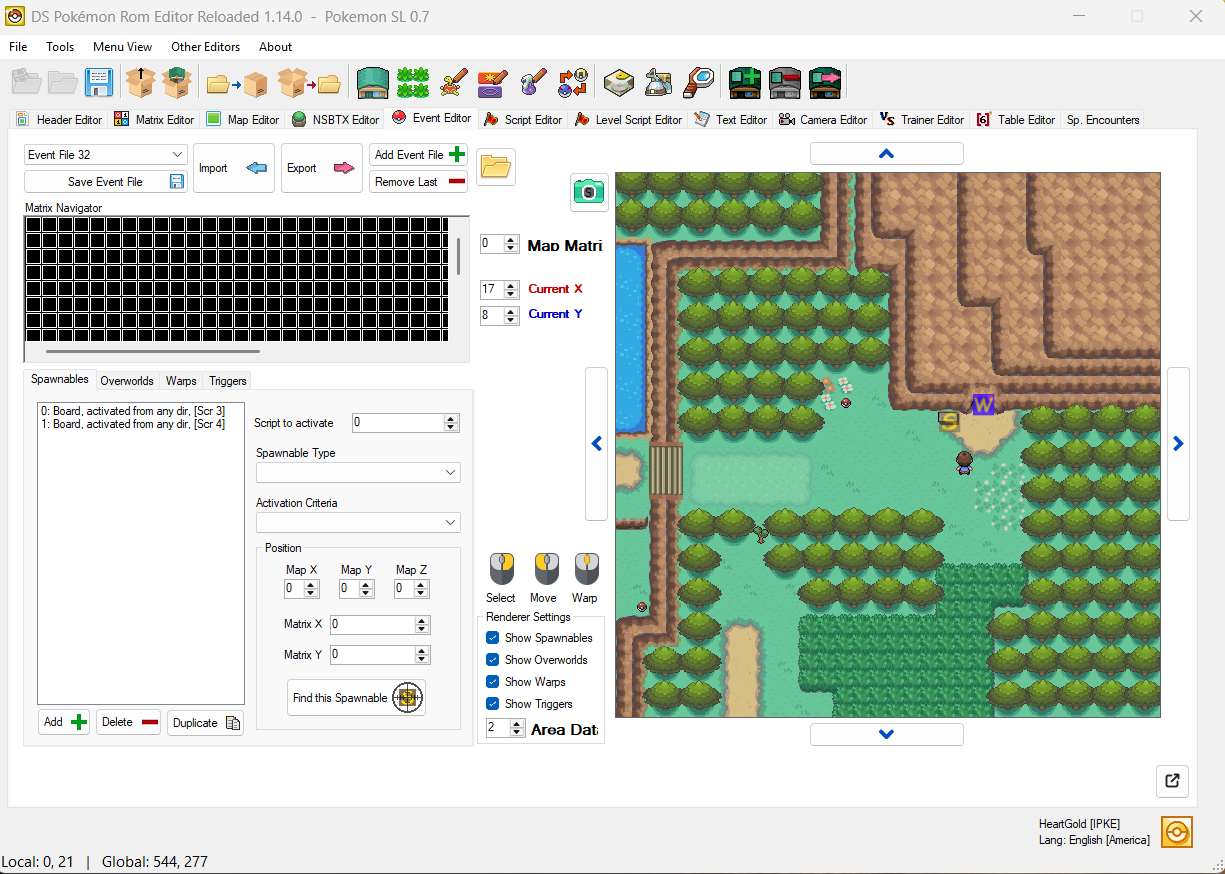Toggle Show Overworlds checkbox
This screenshot has height=874, width=1225.
[492, 660]
